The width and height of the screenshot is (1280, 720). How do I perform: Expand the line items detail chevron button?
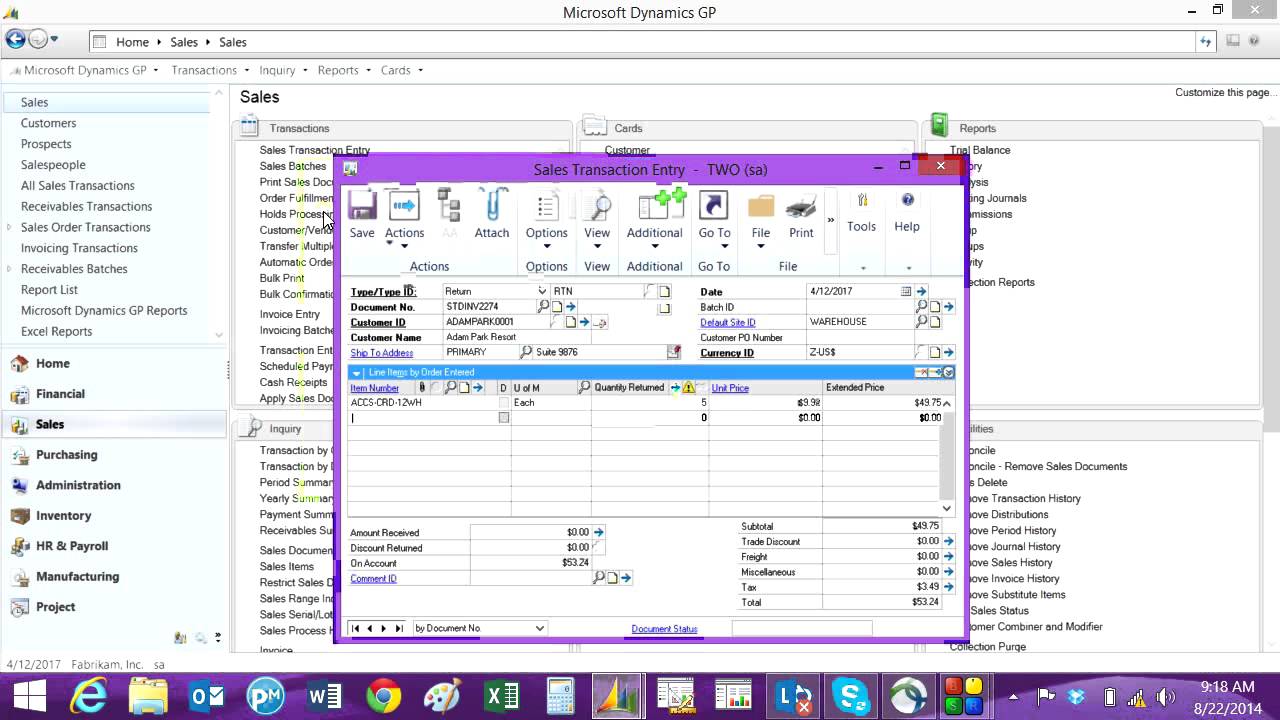coord(948,372)
